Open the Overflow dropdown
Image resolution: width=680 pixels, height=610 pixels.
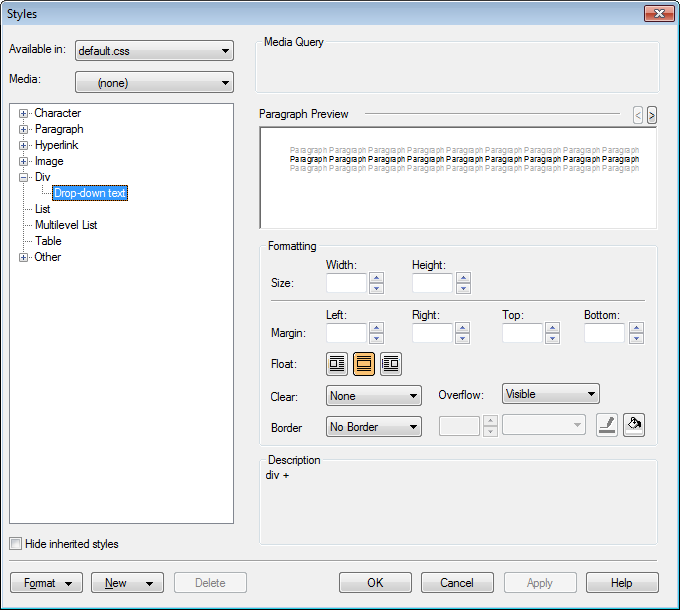[x=550, y=394]
